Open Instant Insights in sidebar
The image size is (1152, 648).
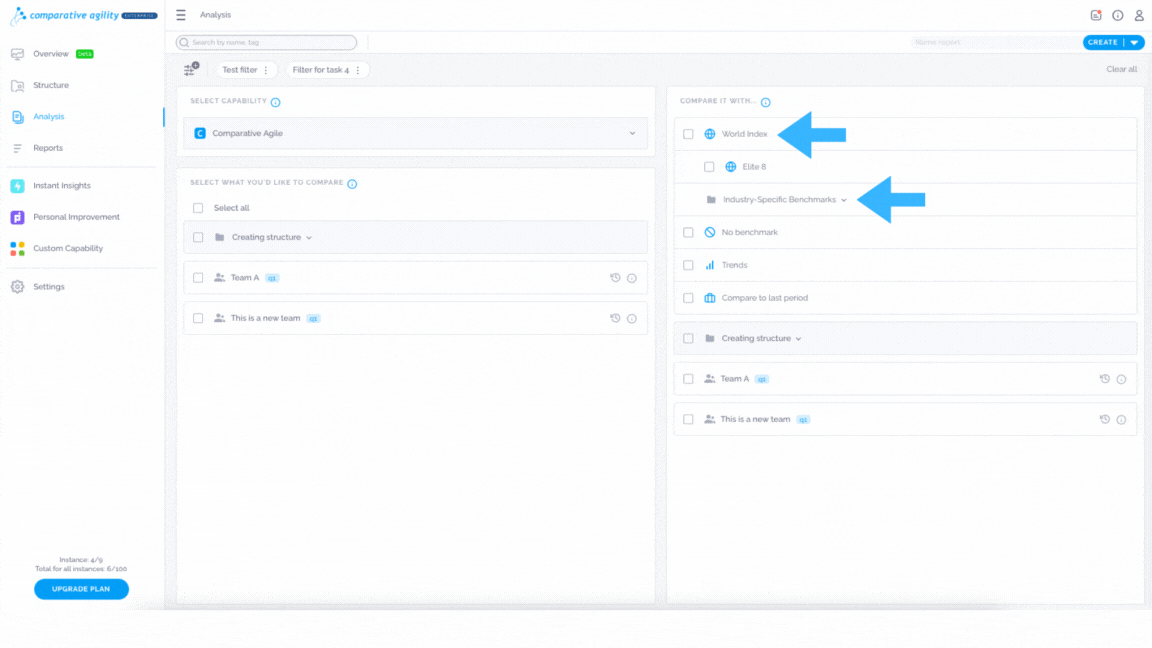[x=62, y=186]
